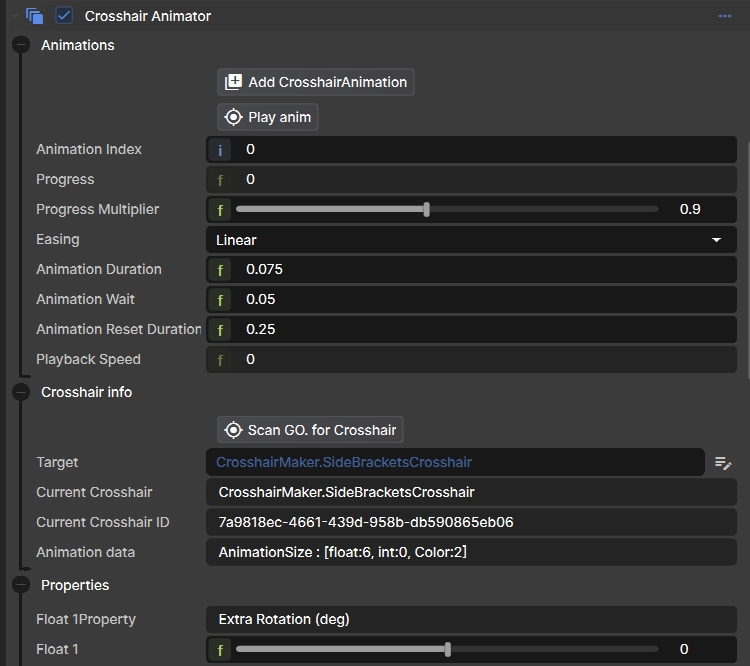Click the Animation Duration float icon

point(220,270)
